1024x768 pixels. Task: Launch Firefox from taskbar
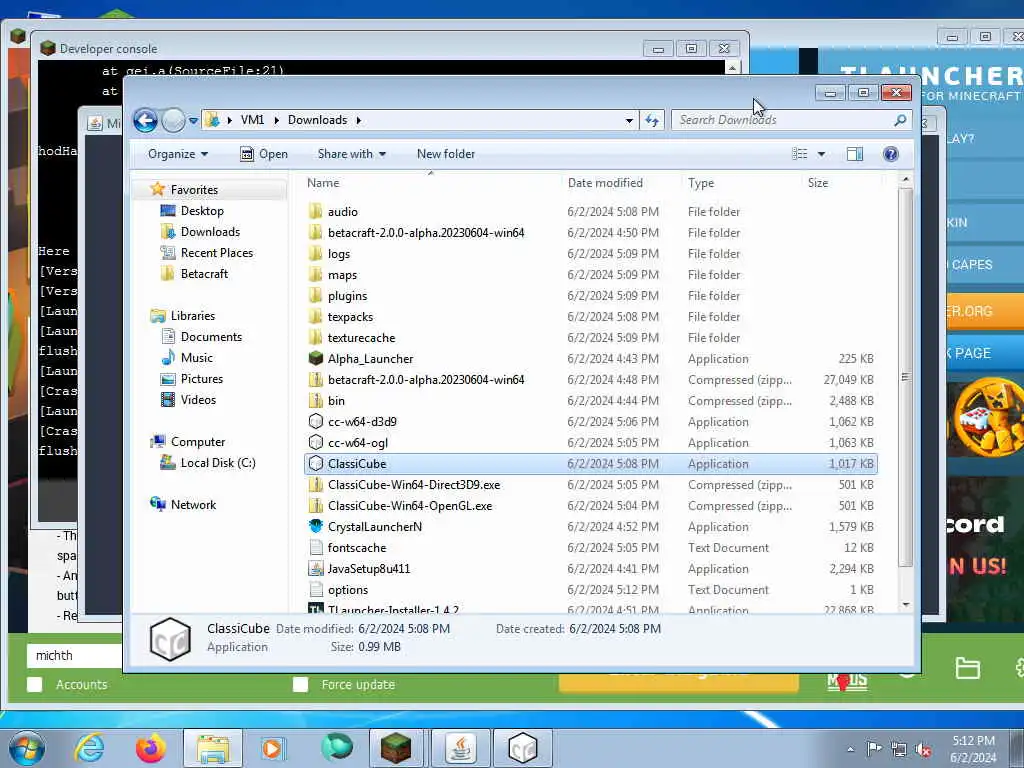coord(150,748)
